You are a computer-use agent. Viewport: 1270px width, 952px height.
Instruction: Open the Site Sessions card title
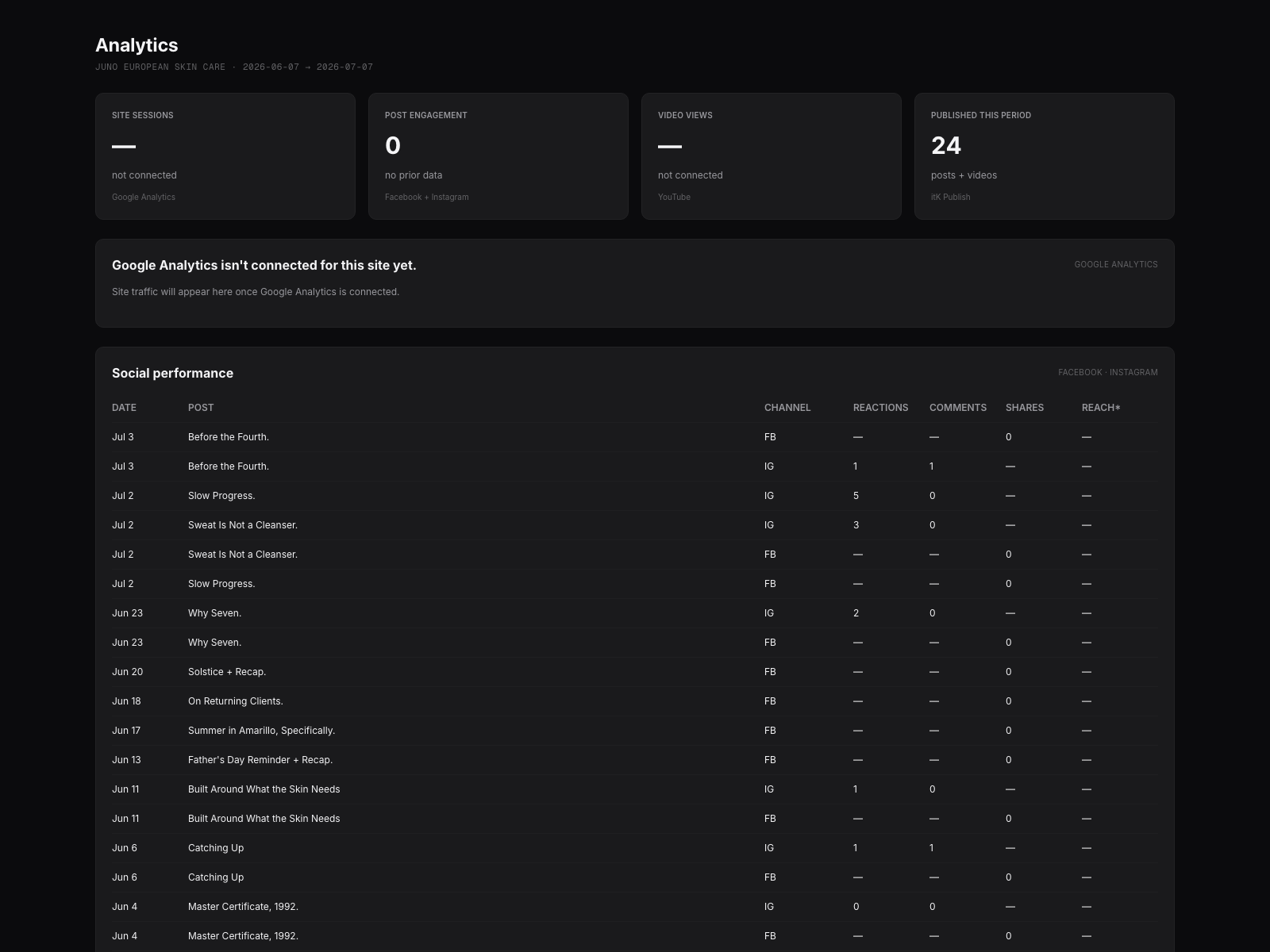point(143,115)
